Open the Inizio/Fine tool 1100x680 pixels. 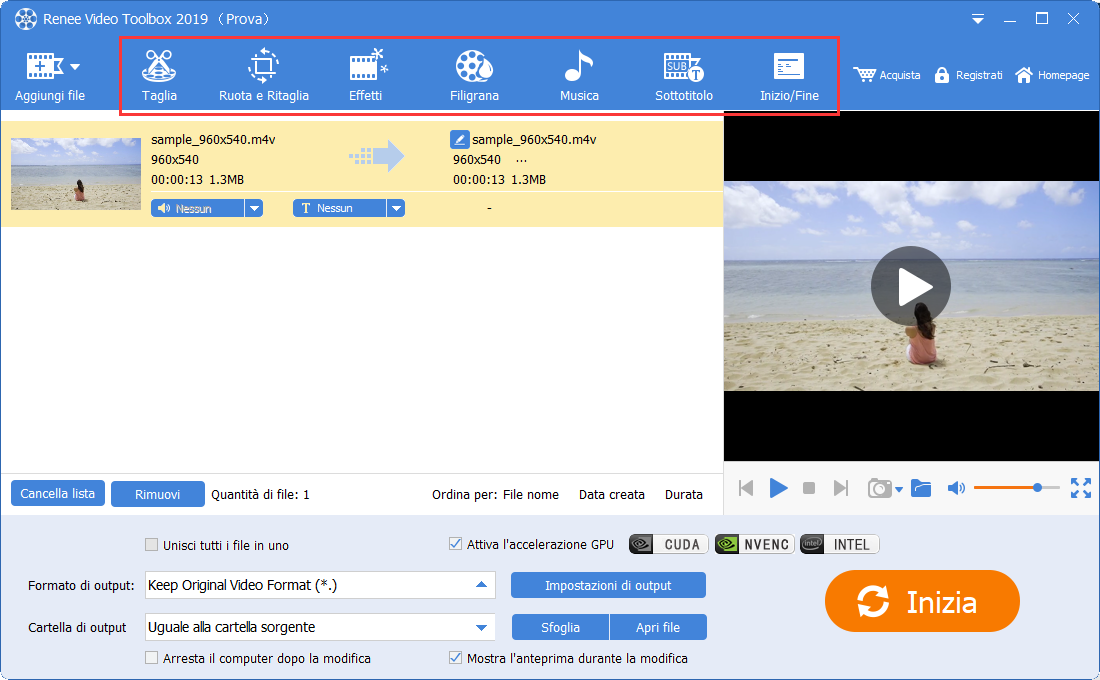(789, 76)
